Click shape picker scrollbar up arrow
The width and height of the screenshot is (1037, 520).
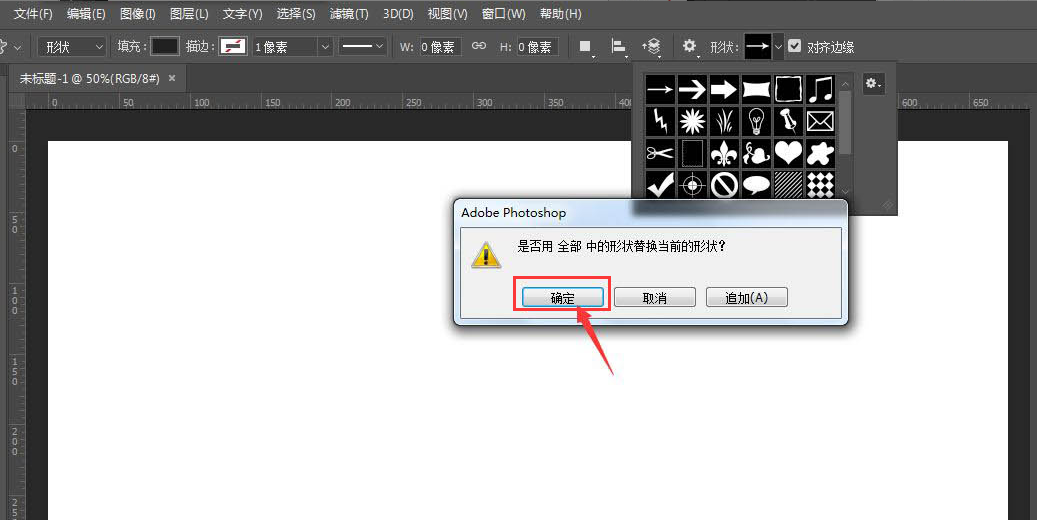point(845,85)
